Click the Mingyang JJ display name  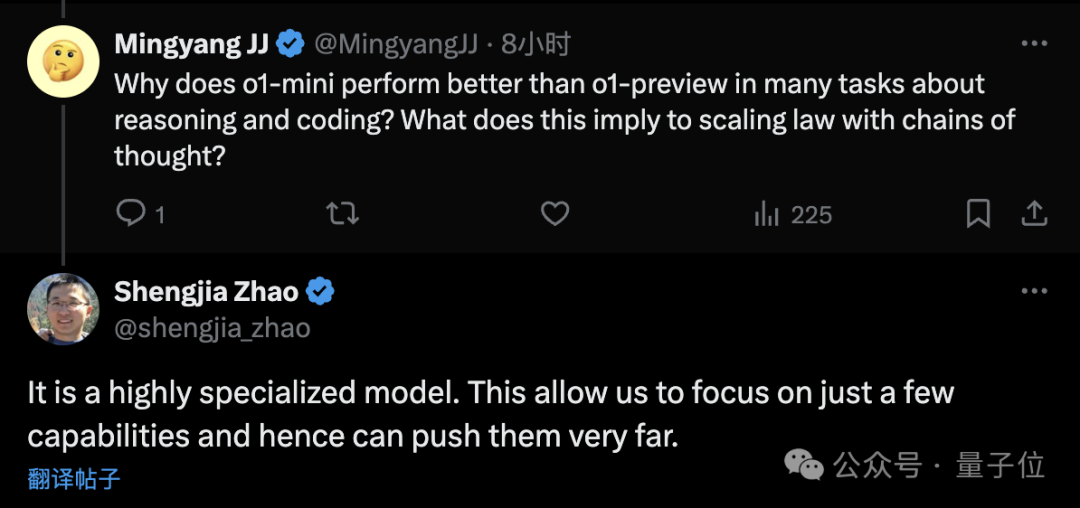click(x=191, y=44)
